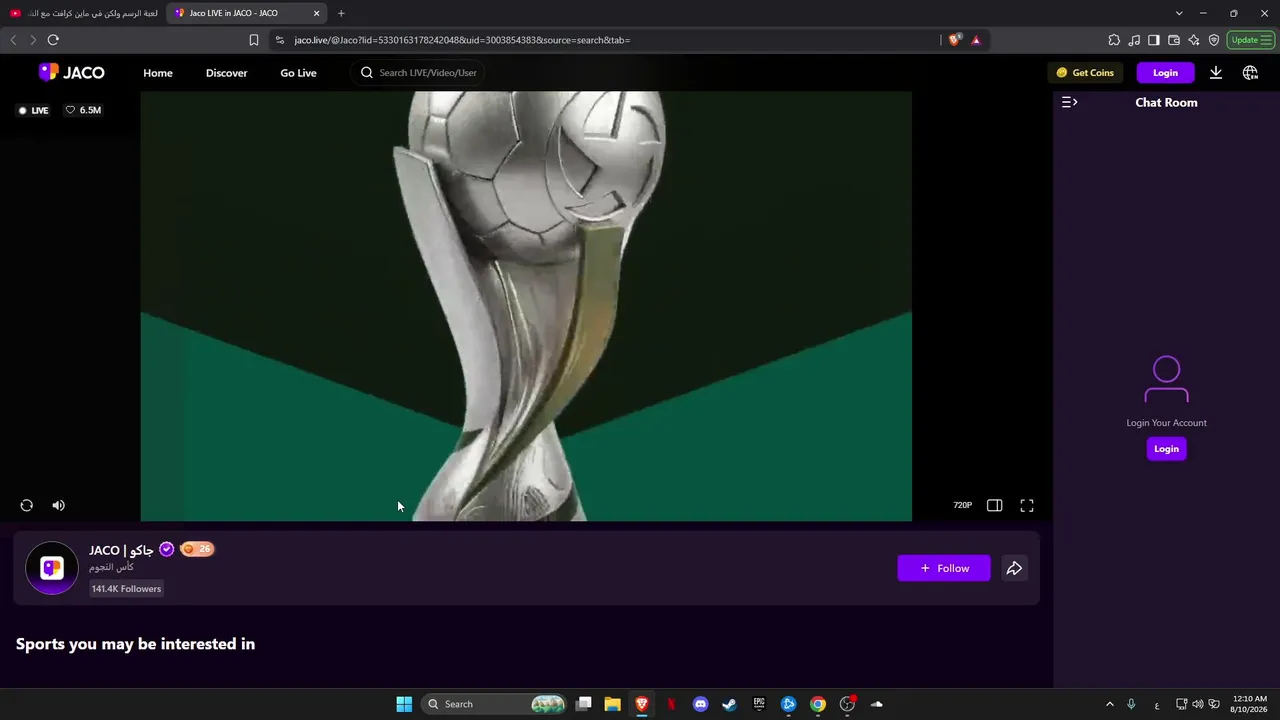Click the live stream video area

coord(526,306)
